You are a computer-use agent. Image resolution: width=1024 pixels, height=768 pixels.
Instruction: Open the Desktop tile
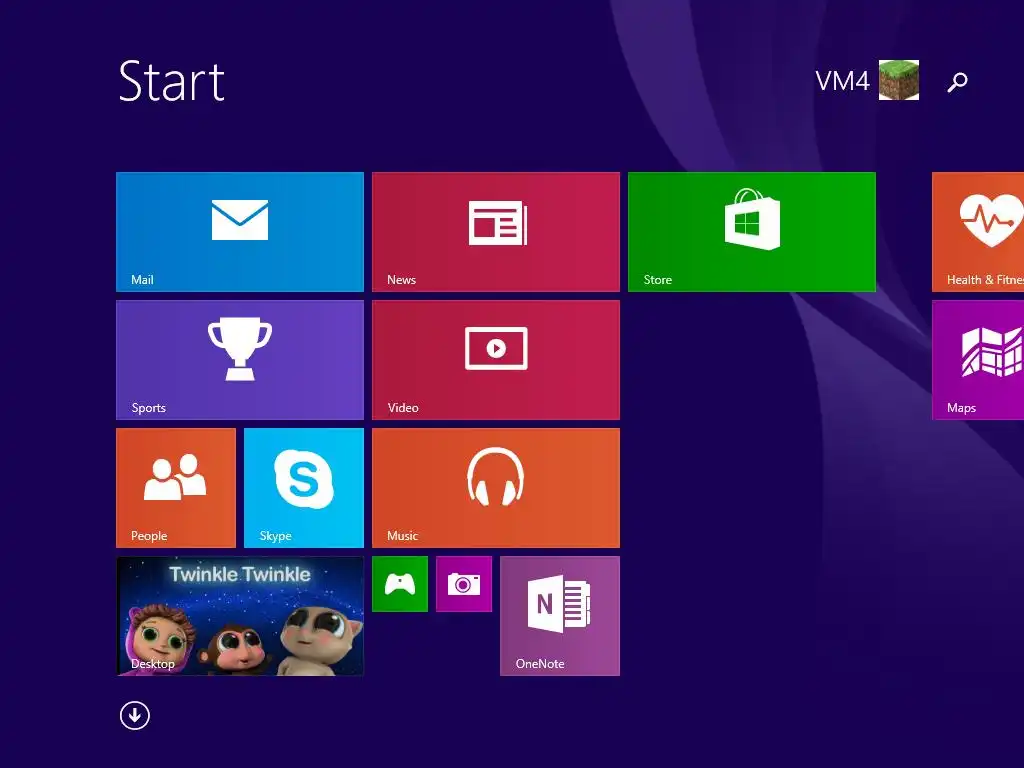tap(240, 616)
